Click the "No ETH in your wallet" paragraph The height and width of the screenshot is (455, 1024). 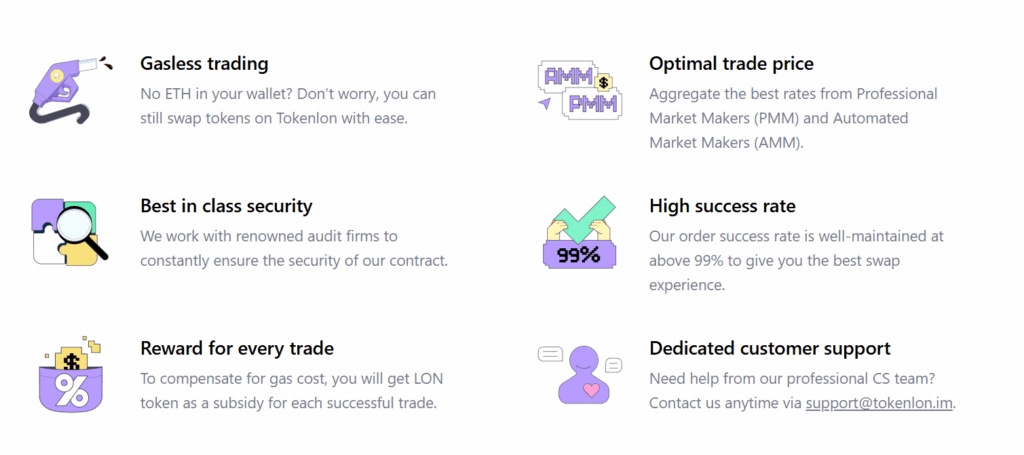(288, 105)
